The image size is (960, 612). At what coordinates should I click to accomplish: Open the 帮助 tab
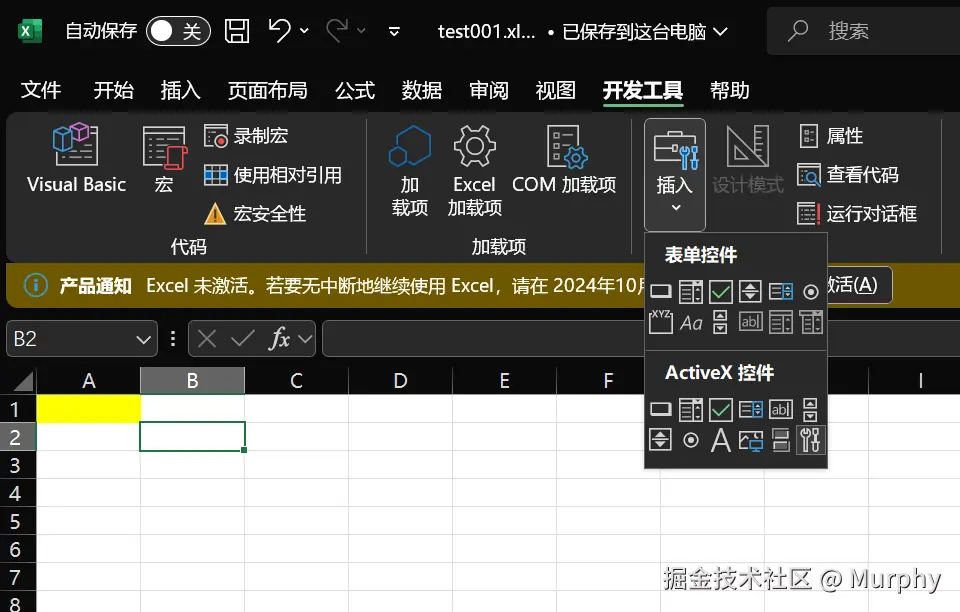(x=729, y=90)
